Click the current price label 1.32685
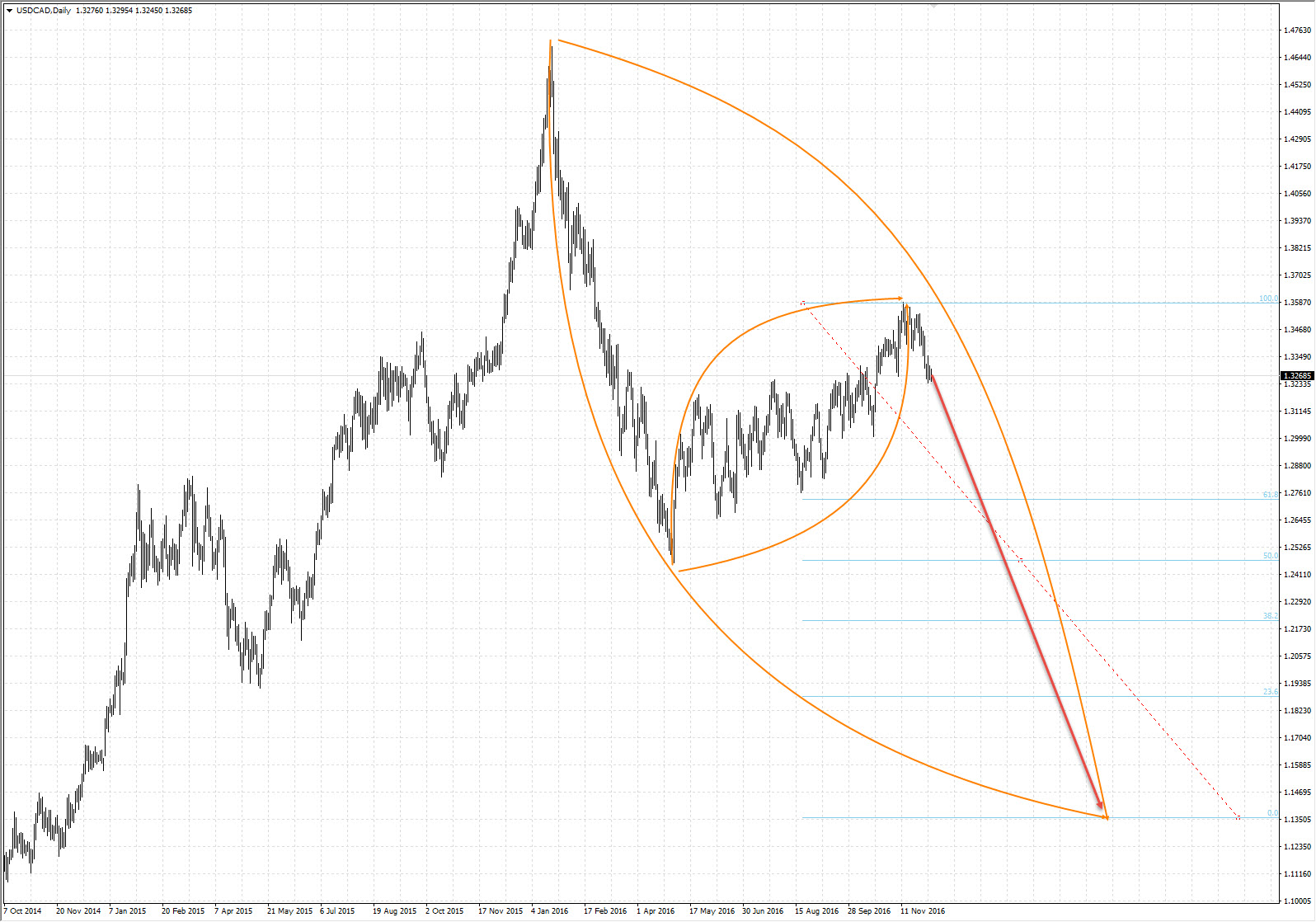The image size is (1316, 922). tap(1297, 376)
